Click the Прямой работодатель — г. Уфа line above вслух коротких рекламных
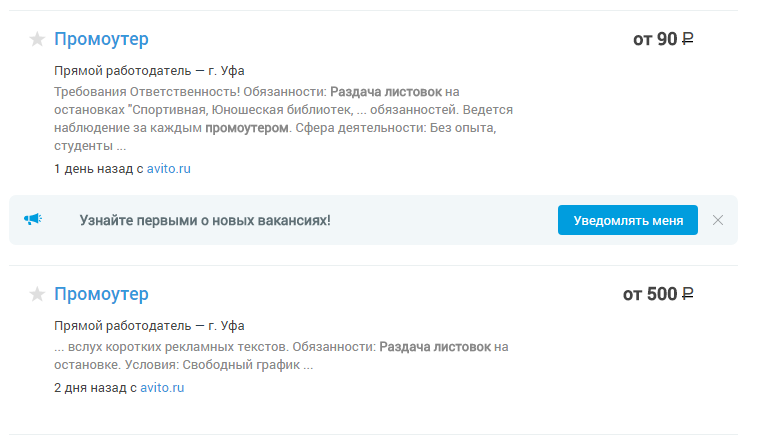Screen dimensions: 769x437 tap(149, 326)
